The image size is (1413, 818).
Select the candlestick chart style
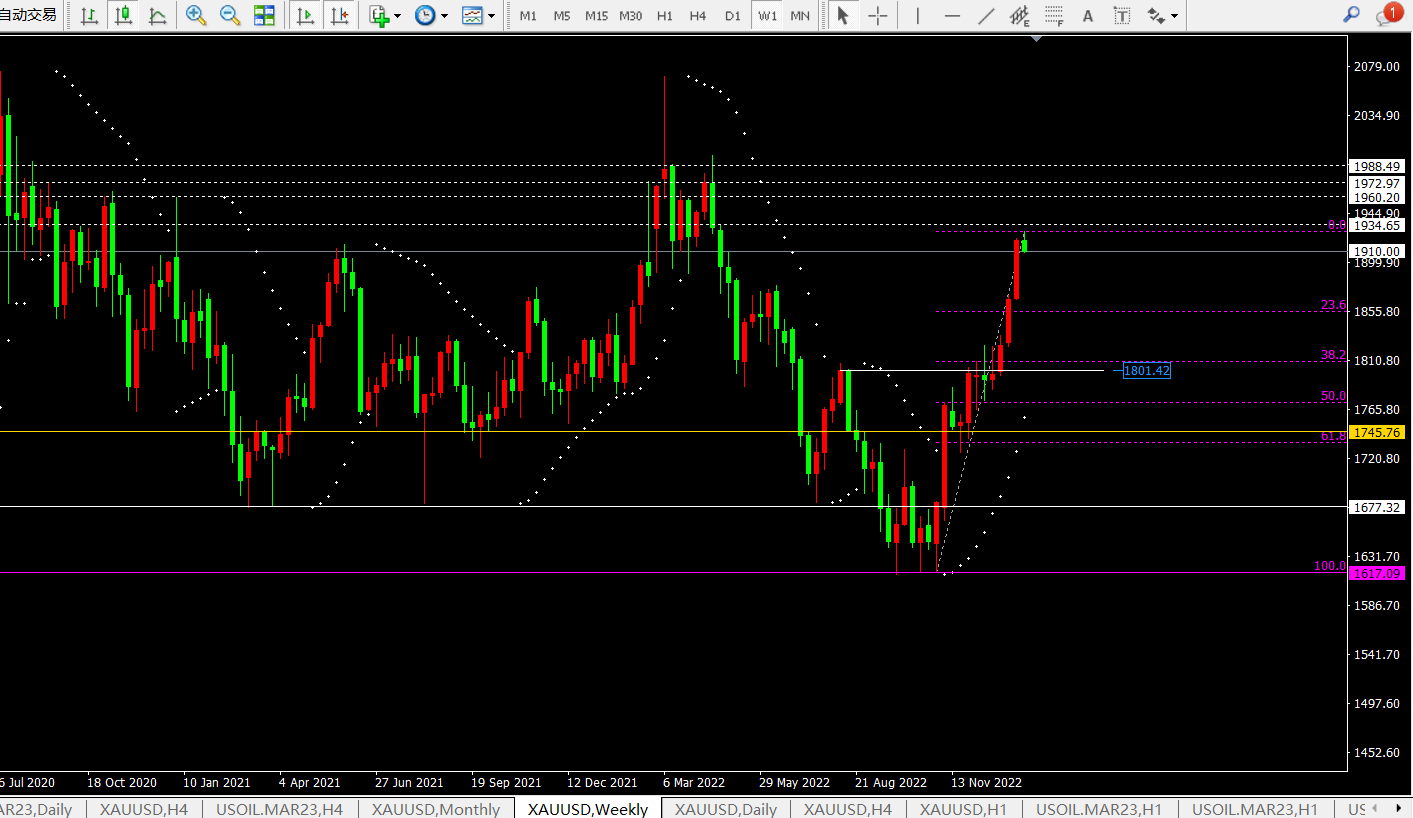tap(123, 15)
